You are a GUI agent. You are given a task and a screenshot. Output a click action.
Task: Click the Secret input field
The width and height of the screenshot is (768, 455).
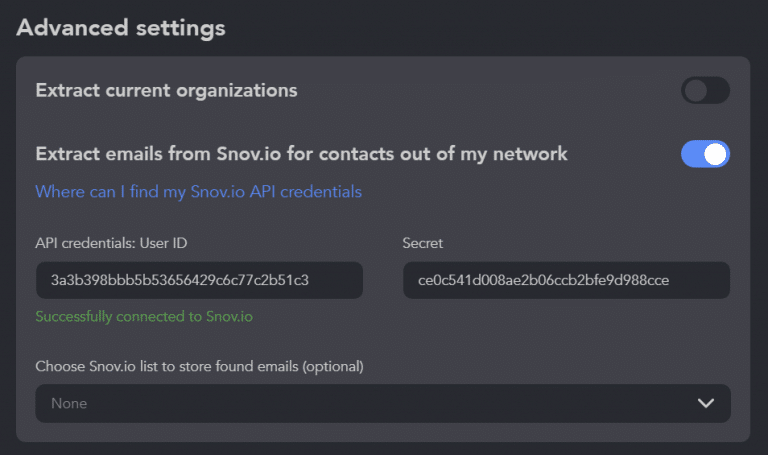[566, 281]
